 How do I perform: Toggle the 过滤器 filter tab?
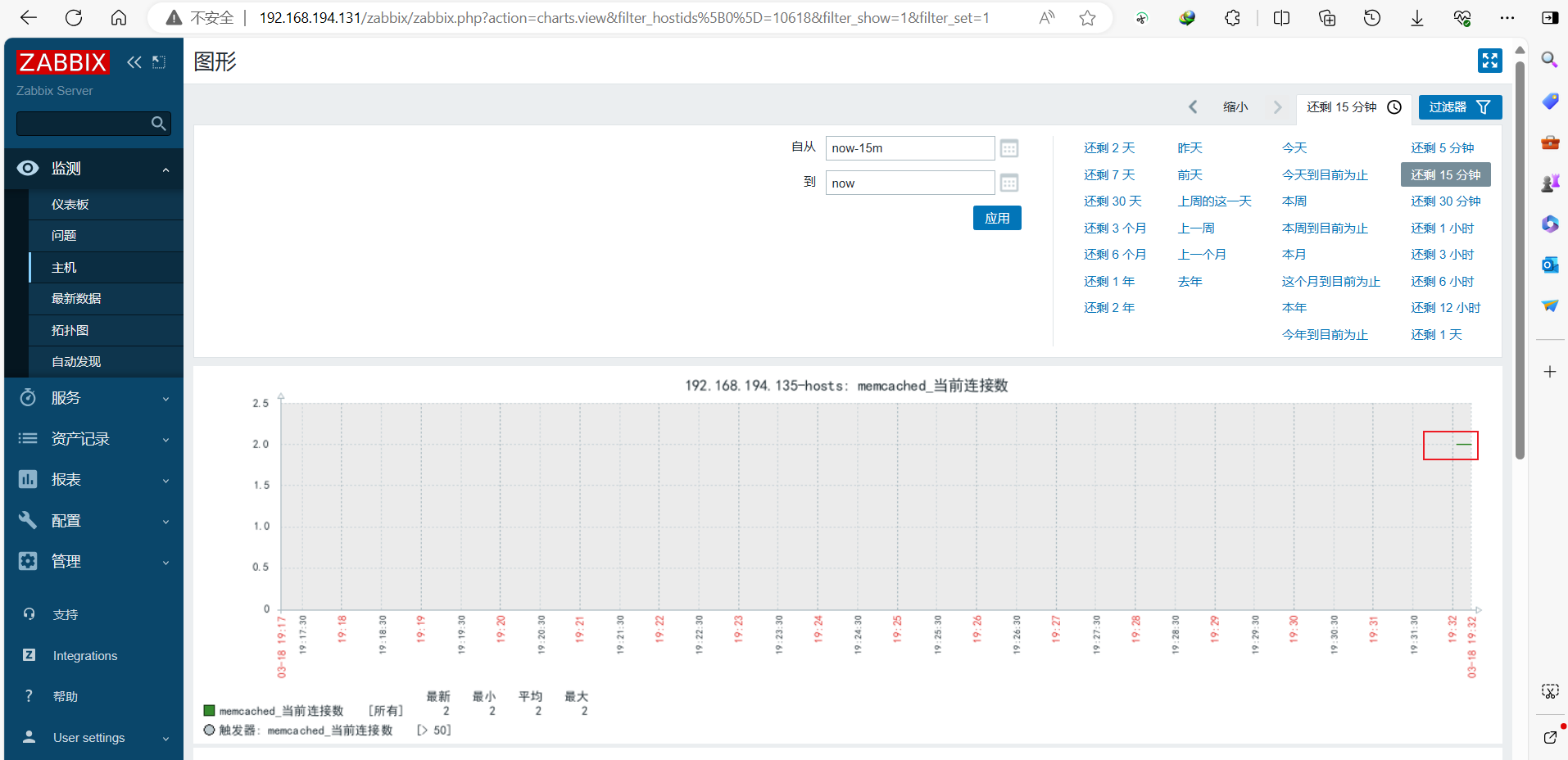[1460, 107]
